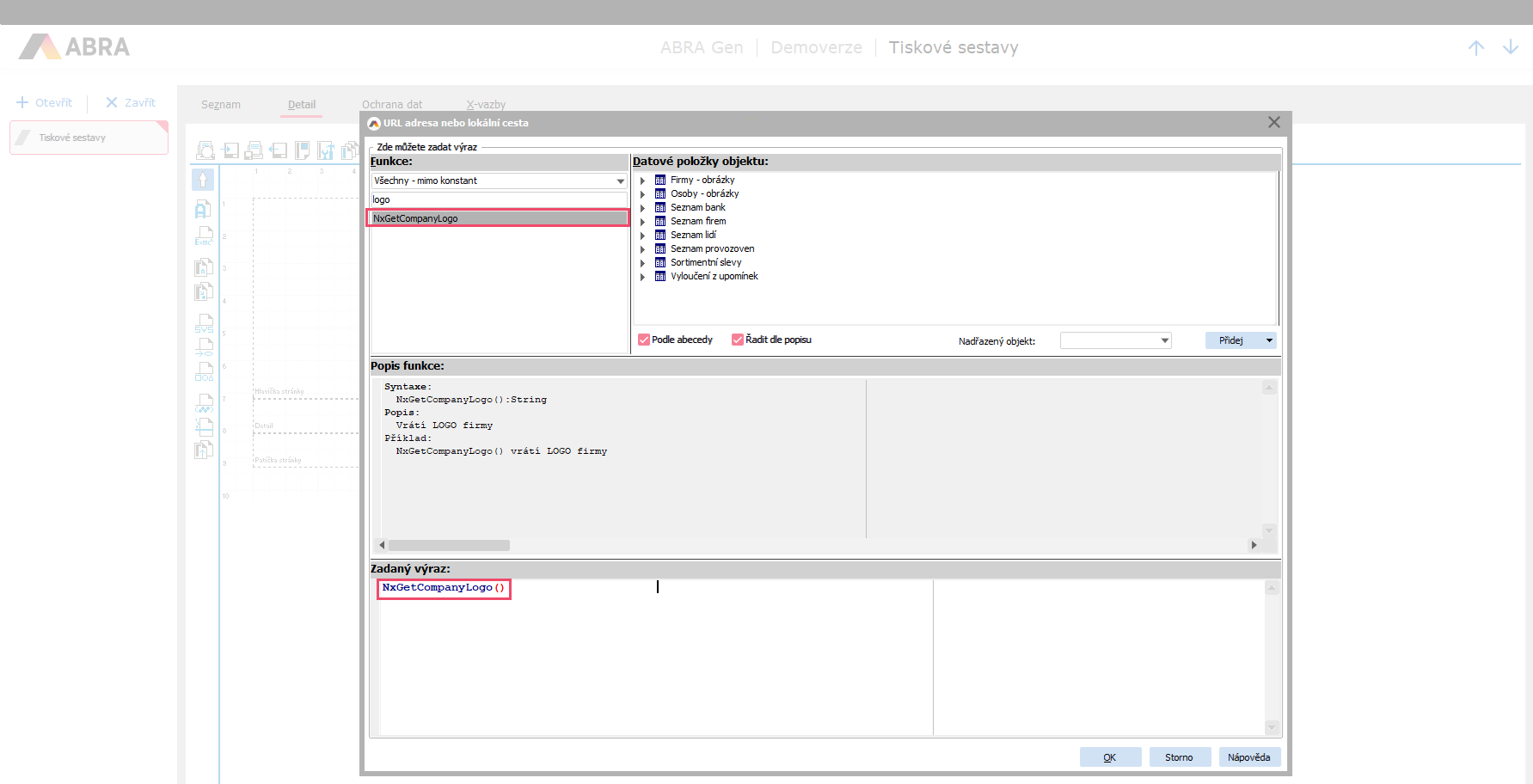Expand the Seznam provozoven node

click(x=642, y=249)
